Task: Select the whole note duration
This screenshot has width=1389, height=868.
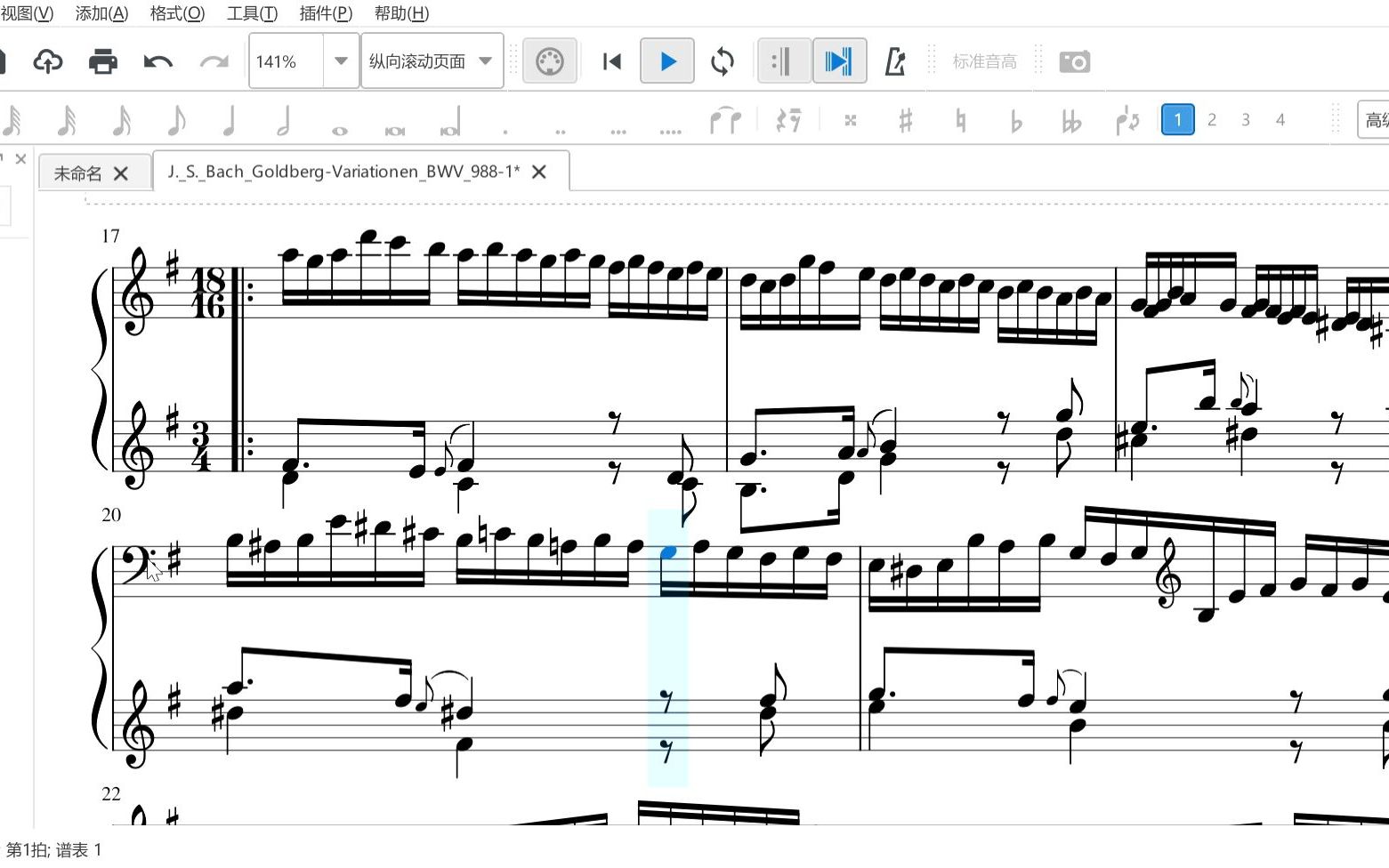Action: pos(339,130)
